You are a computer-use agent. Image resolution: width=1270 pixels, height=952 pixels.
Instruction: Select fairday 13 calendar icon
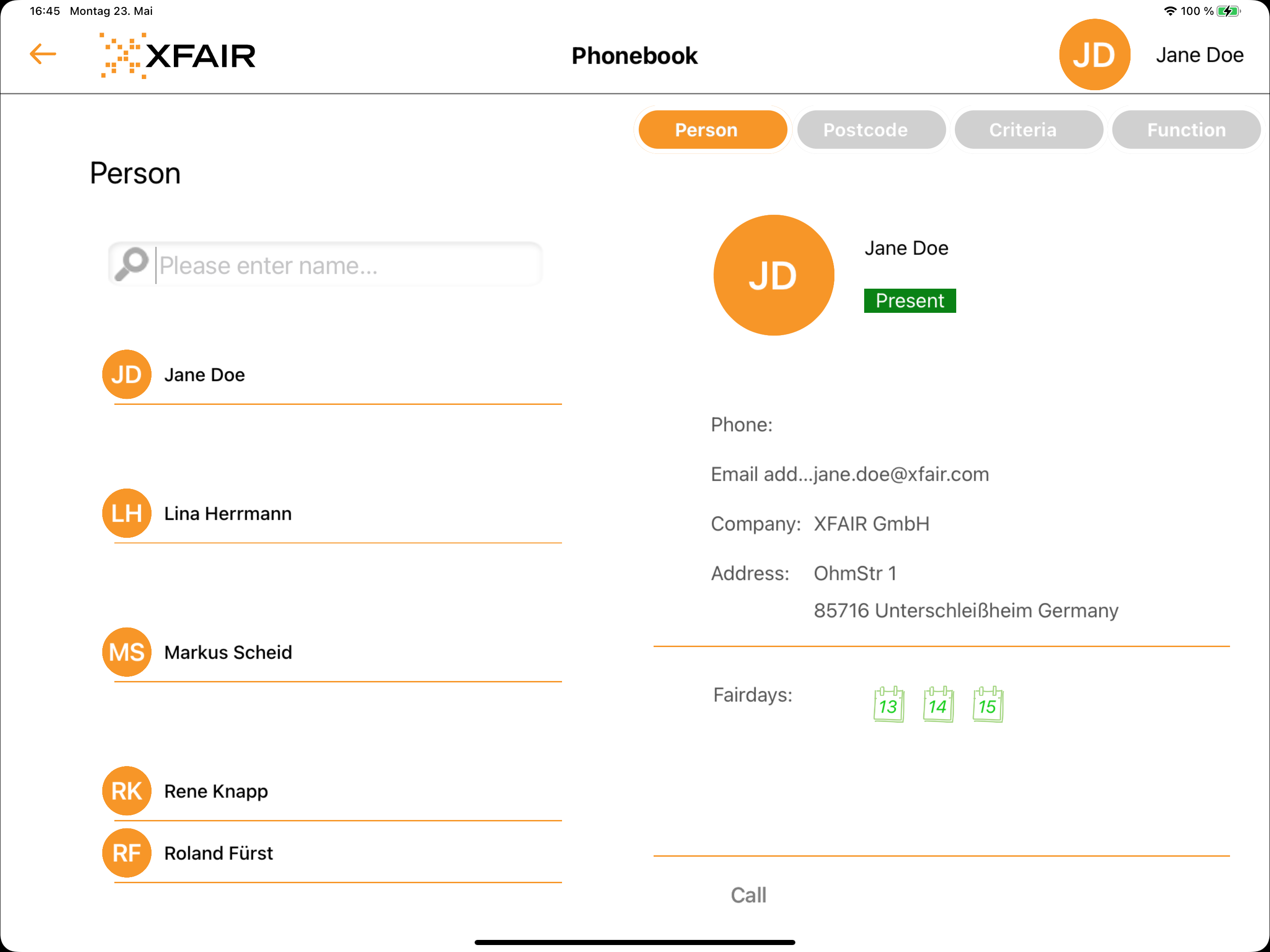coord(888,704)
